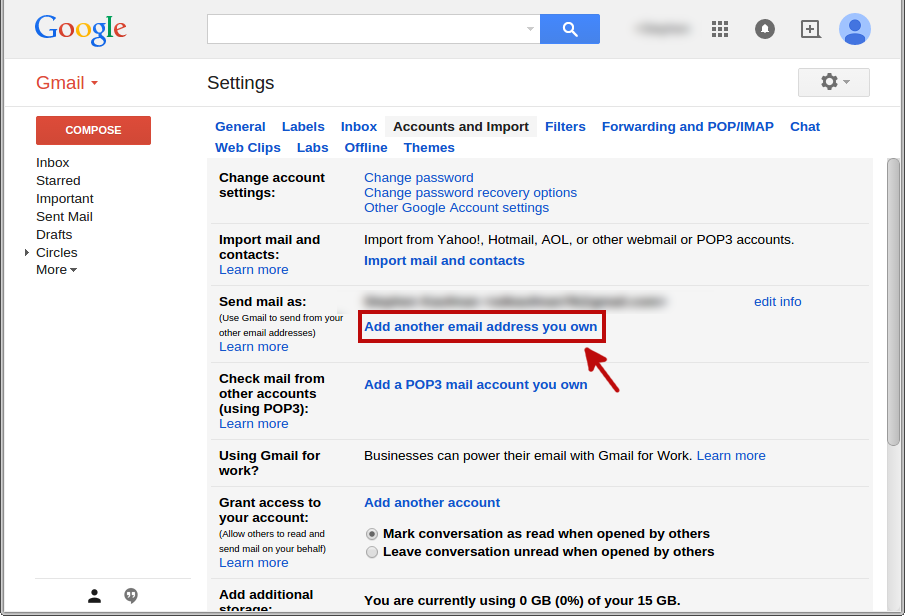The height and width of the screenshot is (616, 905).
Task: Click Change password recovery options
Action: click(470, 193)
